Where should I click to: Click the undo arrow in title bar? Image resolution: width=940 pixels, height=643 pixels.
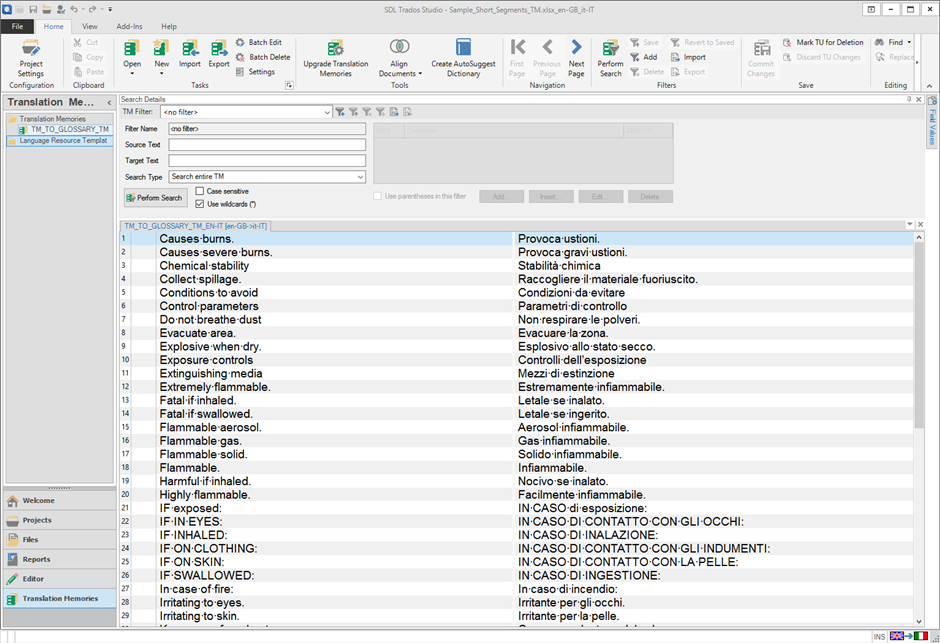[x=74, y=9]
